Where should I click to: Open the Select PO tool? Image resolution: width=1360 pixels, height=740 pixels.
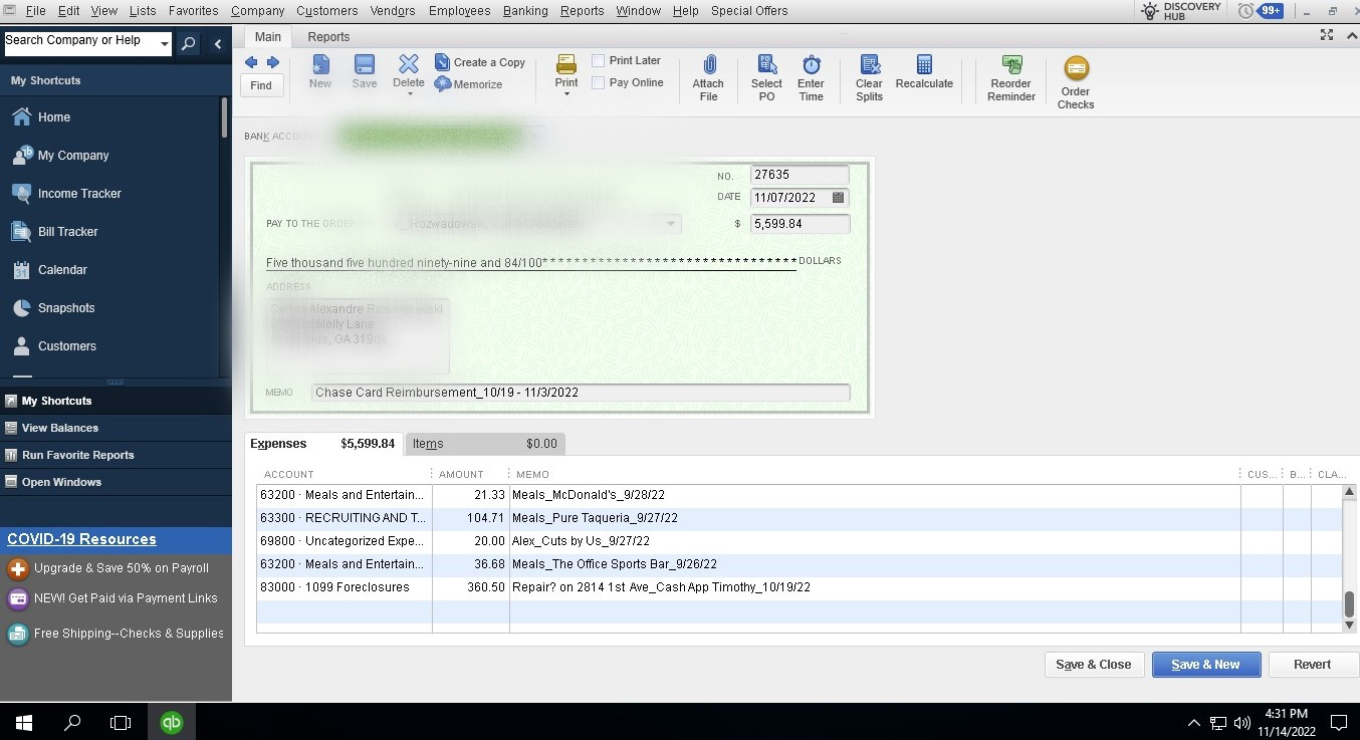click(x=766, y=77)
